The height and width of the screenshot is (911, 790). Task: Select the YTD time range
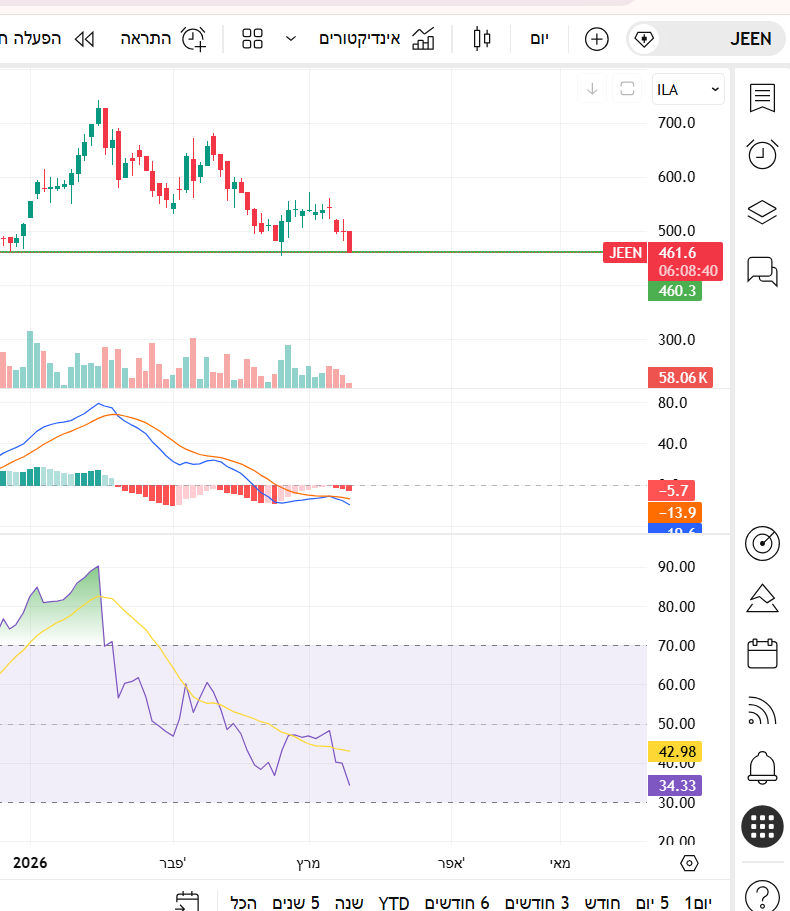(x=394, y=903)
